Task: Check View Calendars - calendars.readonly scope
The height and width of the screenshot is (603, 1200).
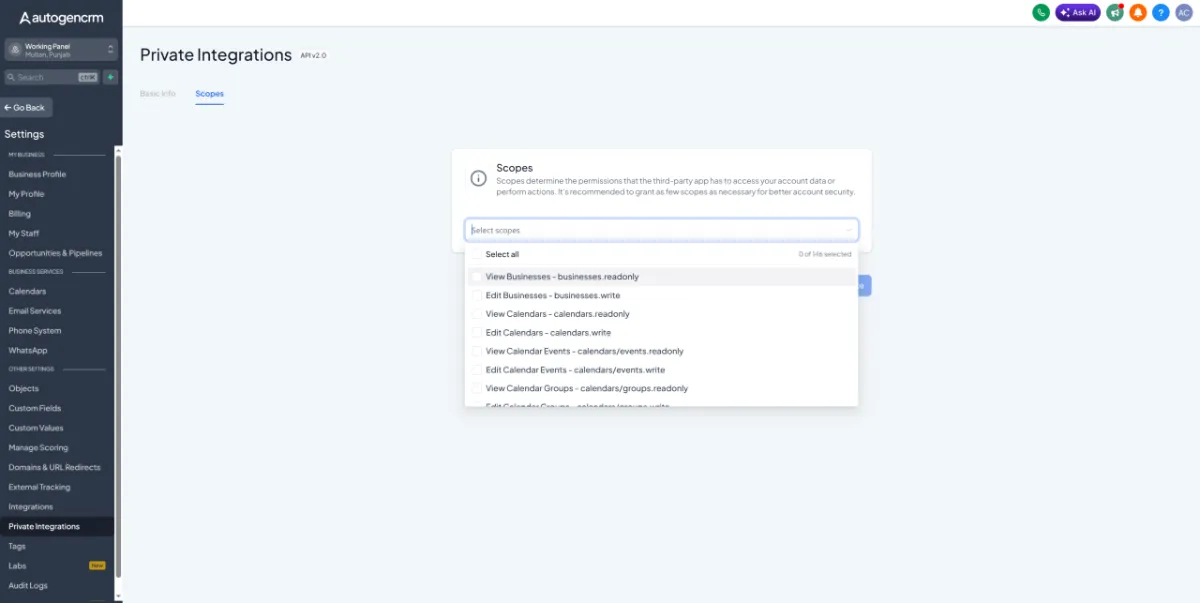Action: tap(476, 314)
